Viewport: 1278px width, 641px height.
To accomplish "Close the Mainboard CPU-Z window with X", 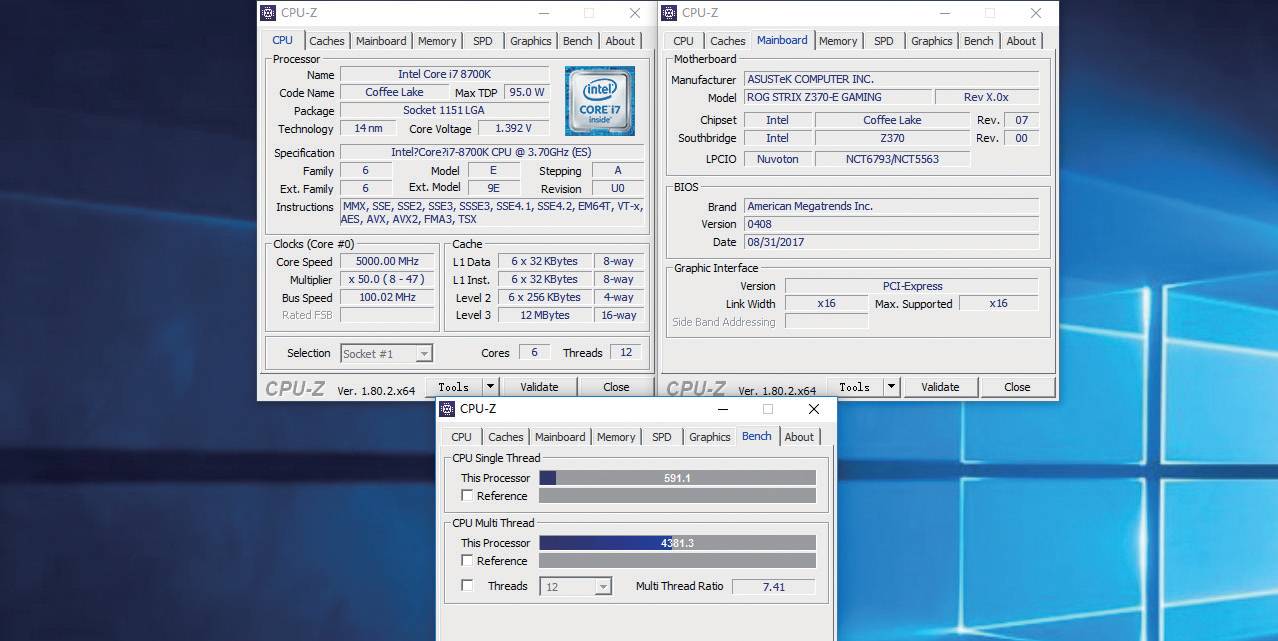I will pyautogui.click(x=1036, y=13).
